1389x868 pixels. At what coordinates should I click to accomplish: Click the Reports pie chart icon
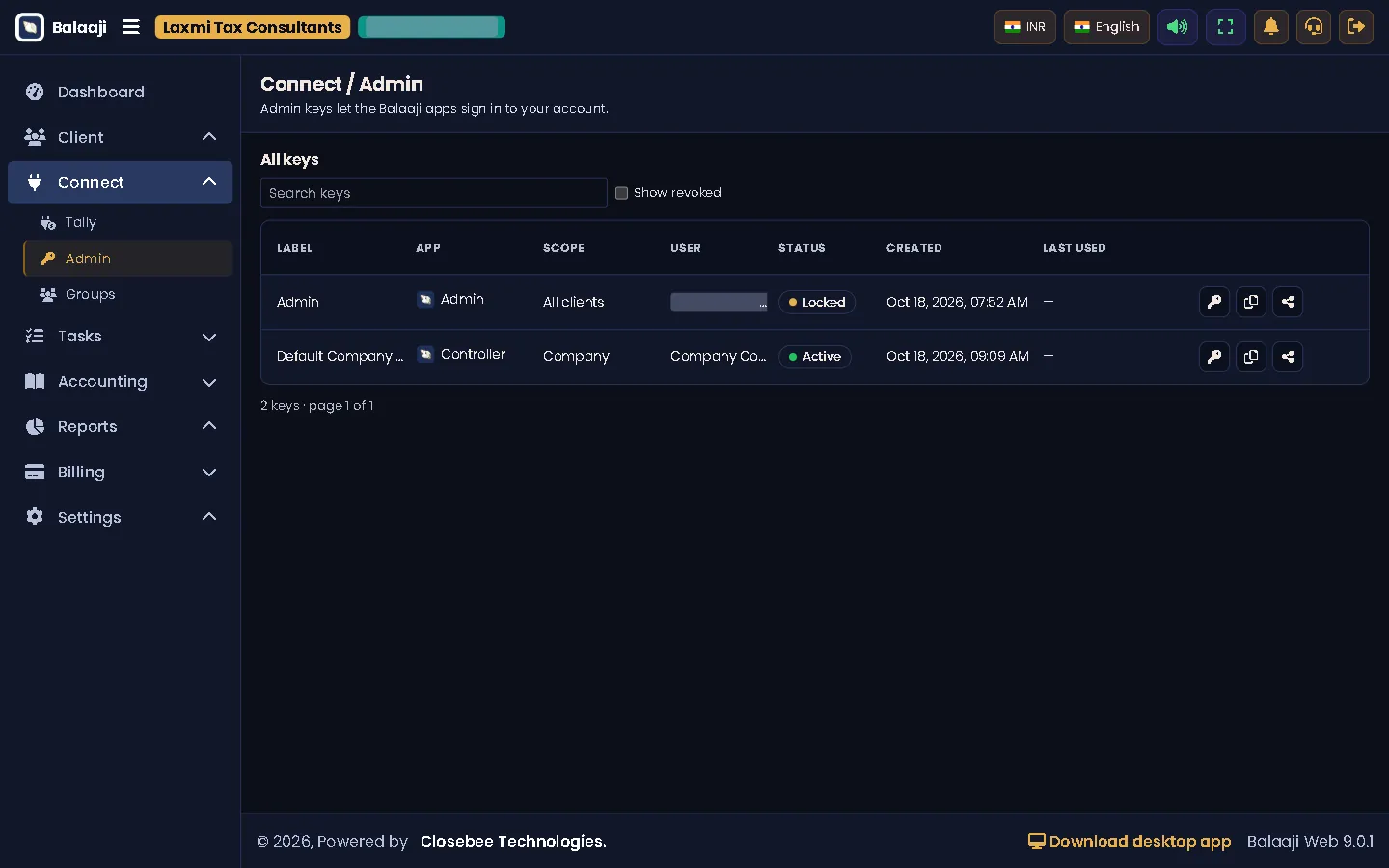(35, 426)
